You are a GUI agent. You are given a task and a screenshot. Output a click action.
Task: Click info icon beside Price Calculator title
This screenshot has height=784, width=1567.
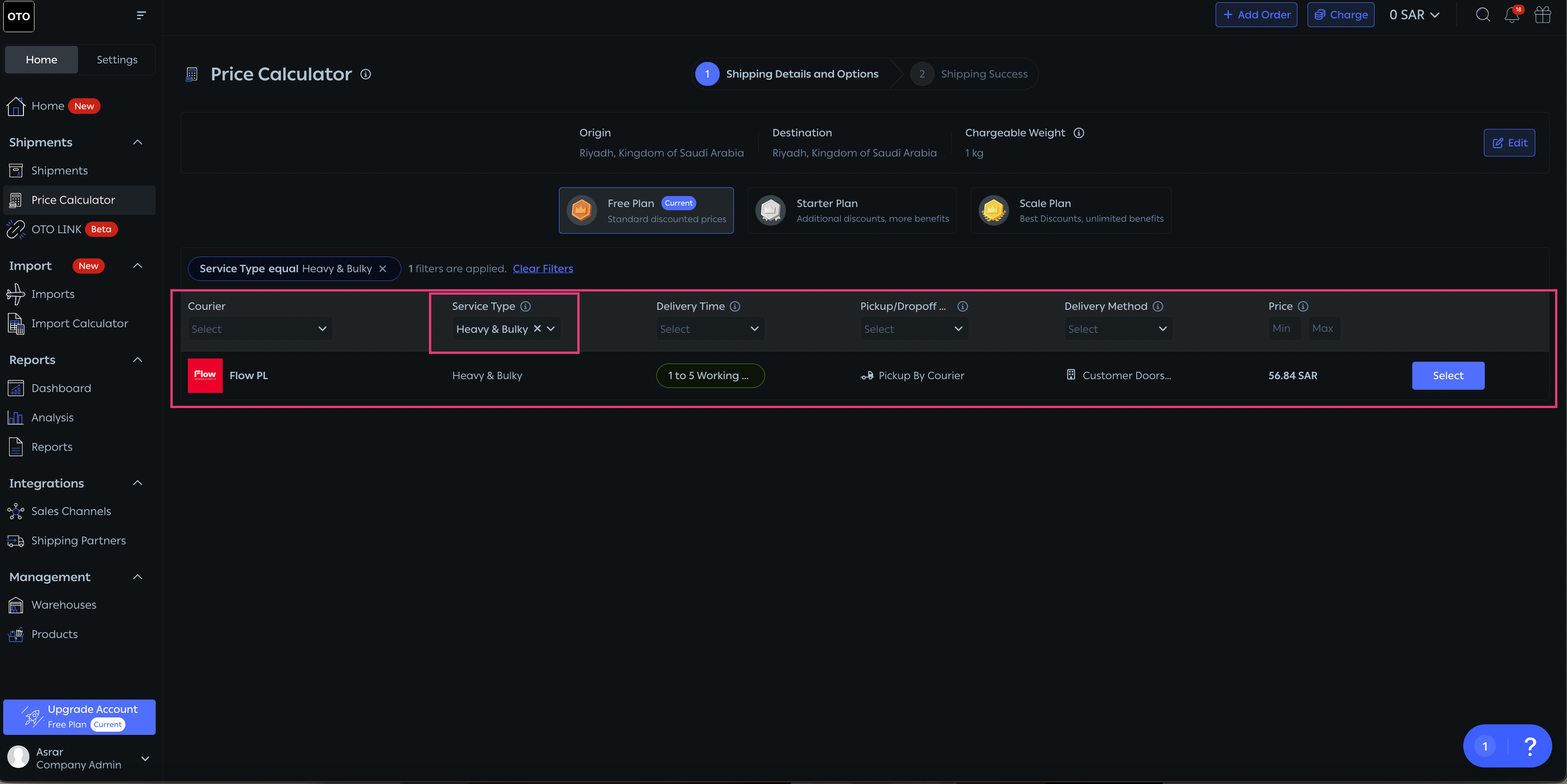tap(366, 74)
